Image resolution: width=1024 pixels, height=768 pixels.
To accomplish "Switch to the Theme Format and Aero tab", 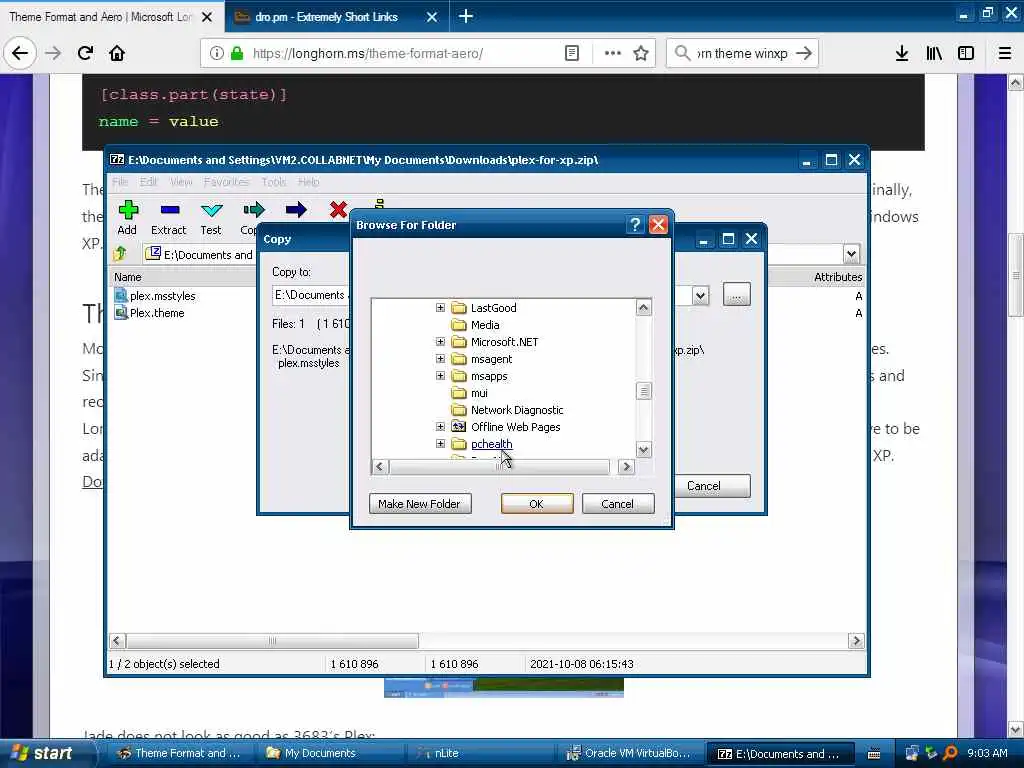I will 101,17.
